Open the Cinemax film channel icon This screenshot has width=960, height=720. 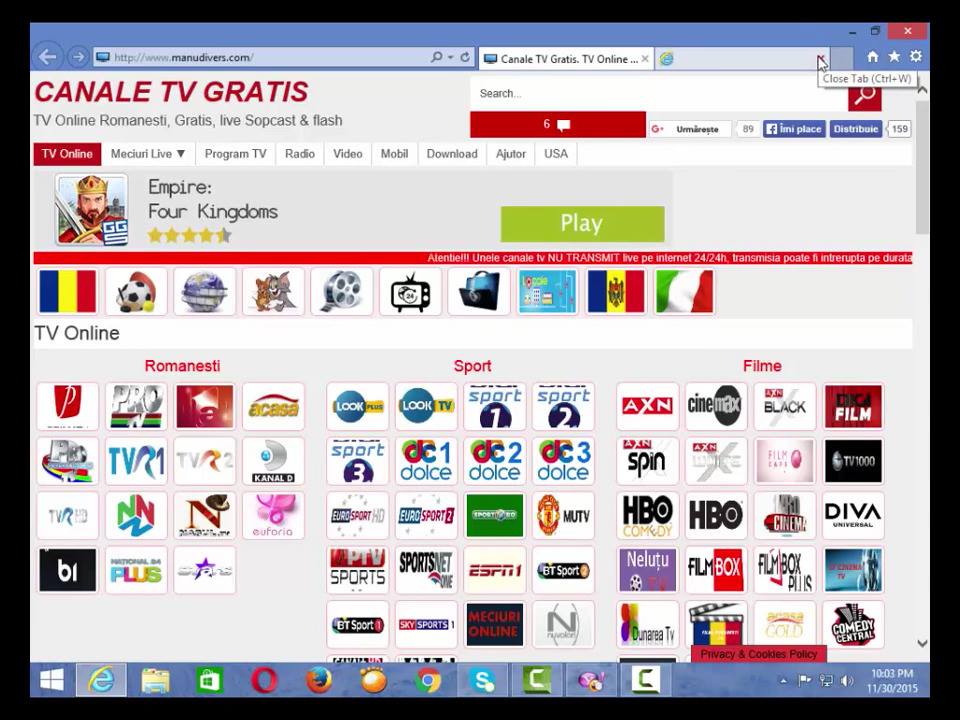pyautogui.click(x=716, y=407)
